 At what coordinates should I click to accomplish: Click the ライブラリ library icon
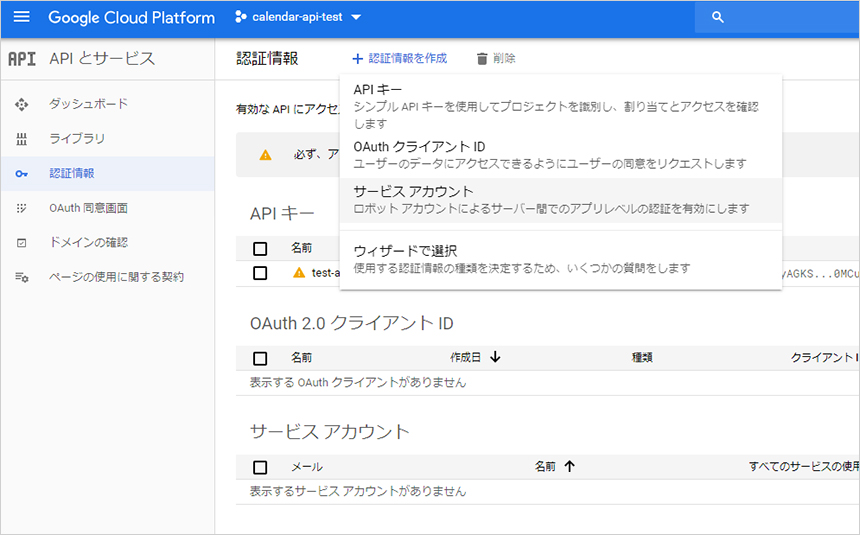(x=21, y=139)
